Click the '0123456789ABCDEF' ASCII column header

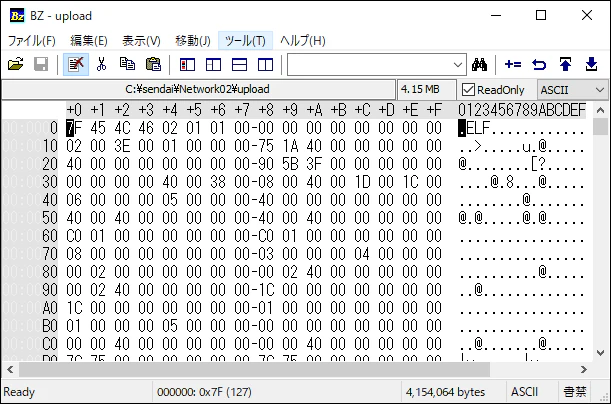point(522,110)
